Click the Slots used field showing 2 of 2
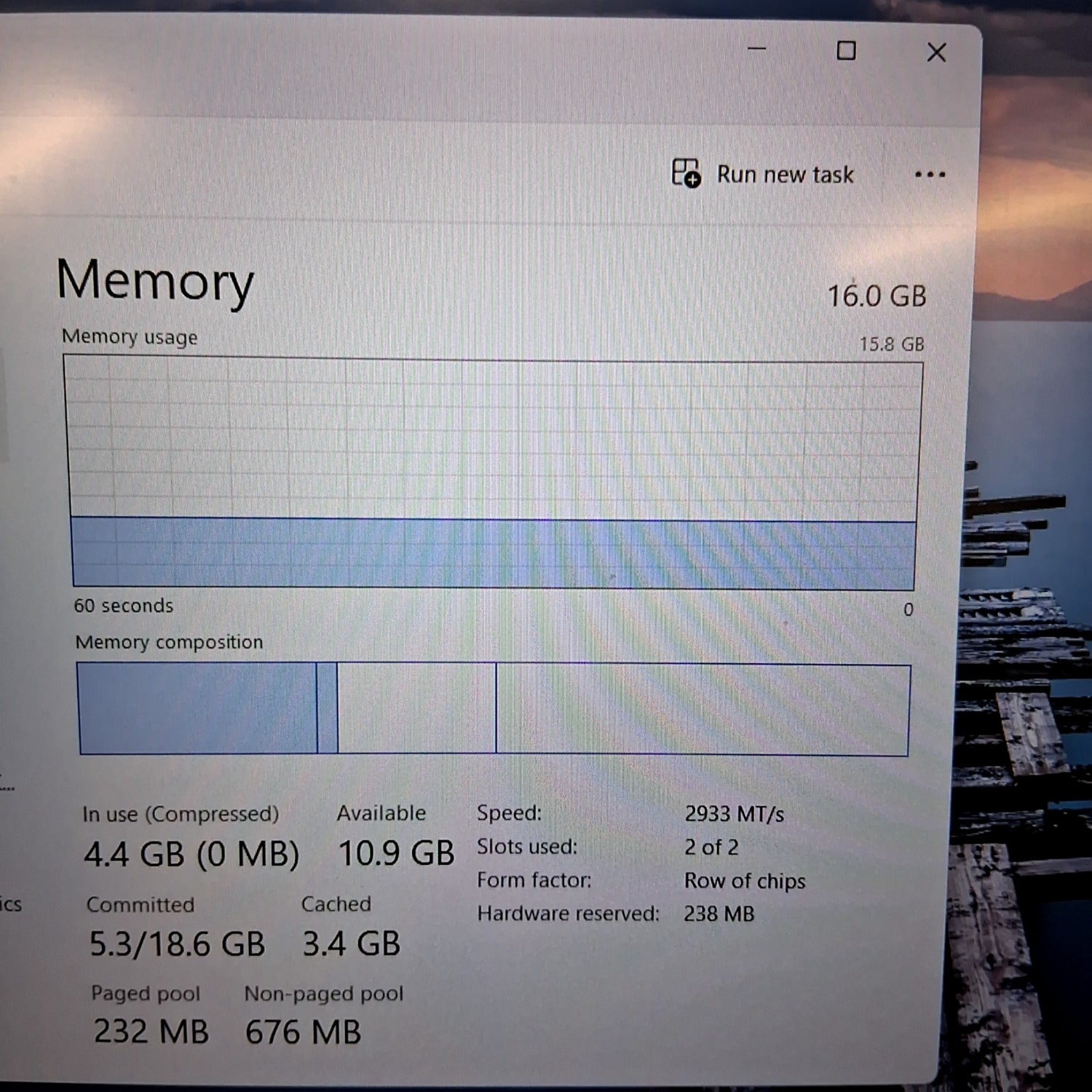This screenshot has height=1092, width=1092. [711, 847]
